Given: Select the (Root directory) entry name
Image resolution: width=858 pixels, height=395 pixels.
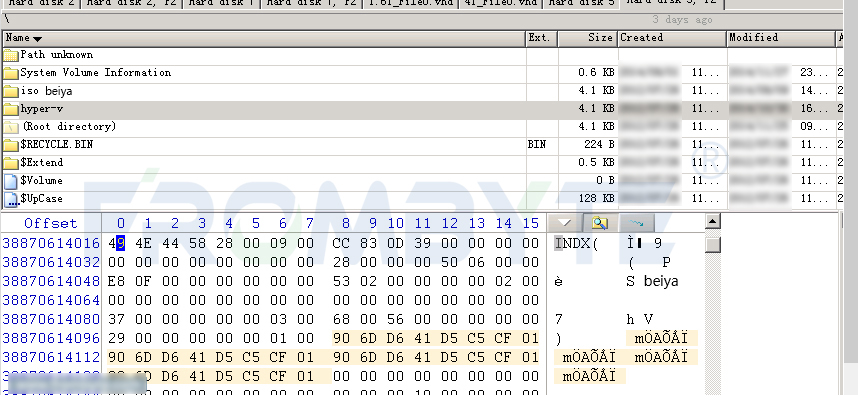Looking at the screenshot, I should 69,127.
